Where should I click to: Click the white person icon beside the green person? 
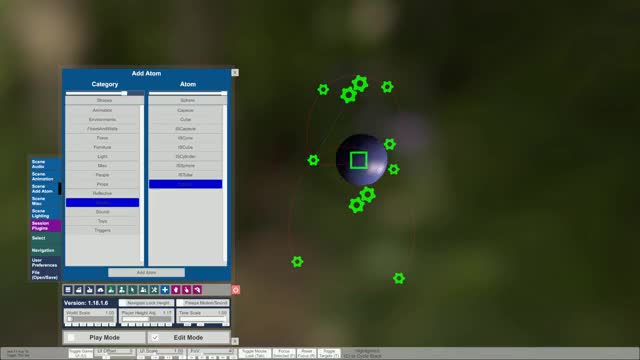click(122, 290)
